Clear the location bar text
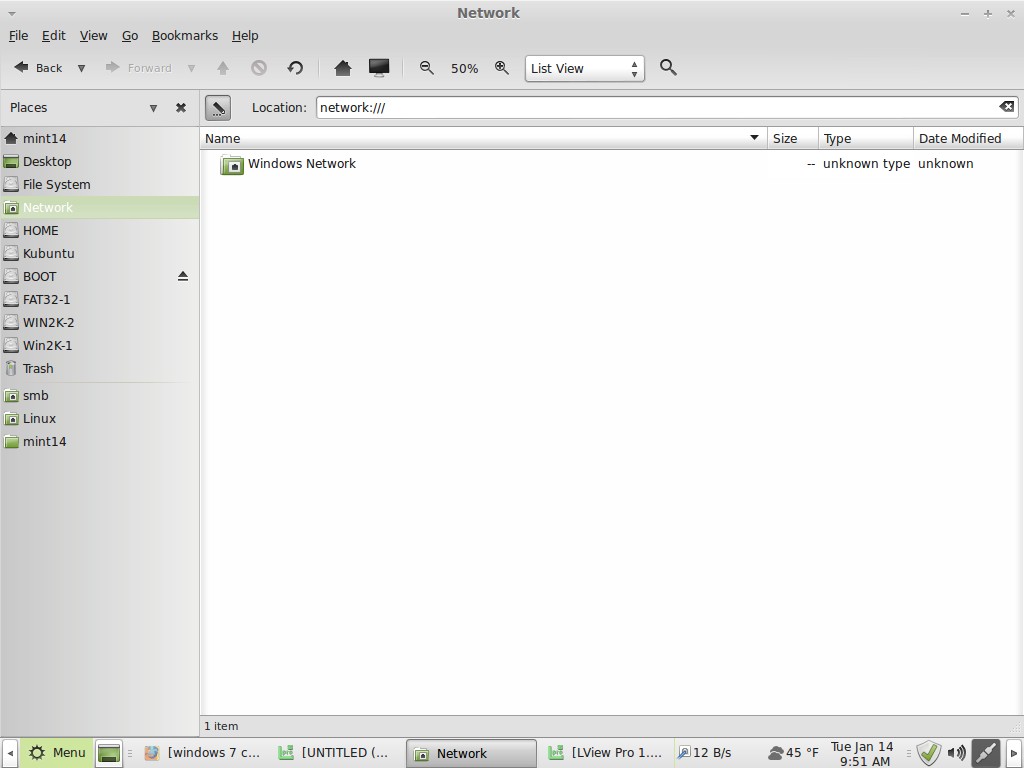Image resolution: width=1024 pixels, height=768 pixels. [x=1006, y=107]
